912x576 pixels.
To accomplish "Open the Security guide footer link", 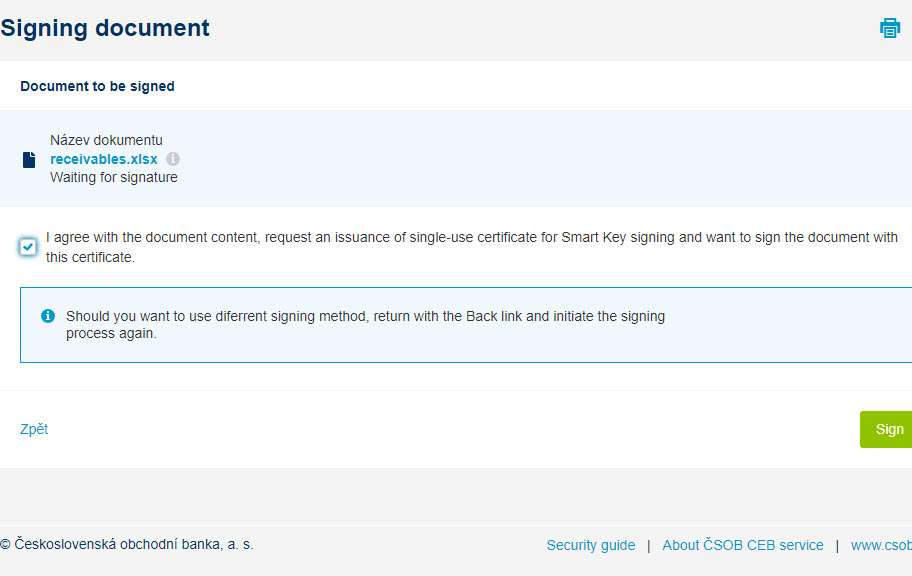I will (590, 545).
